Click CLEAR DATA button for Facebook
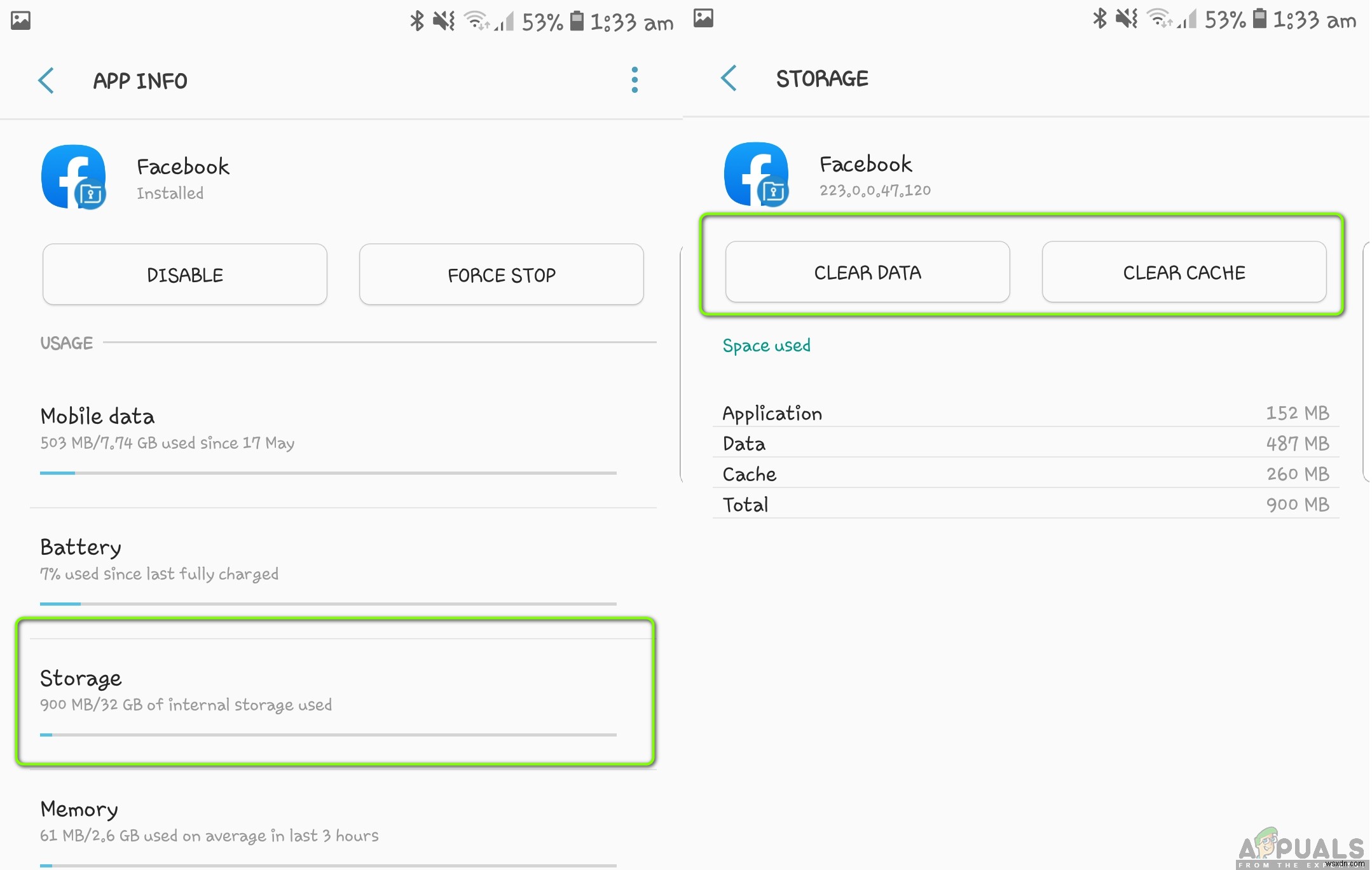 point(865,272)
